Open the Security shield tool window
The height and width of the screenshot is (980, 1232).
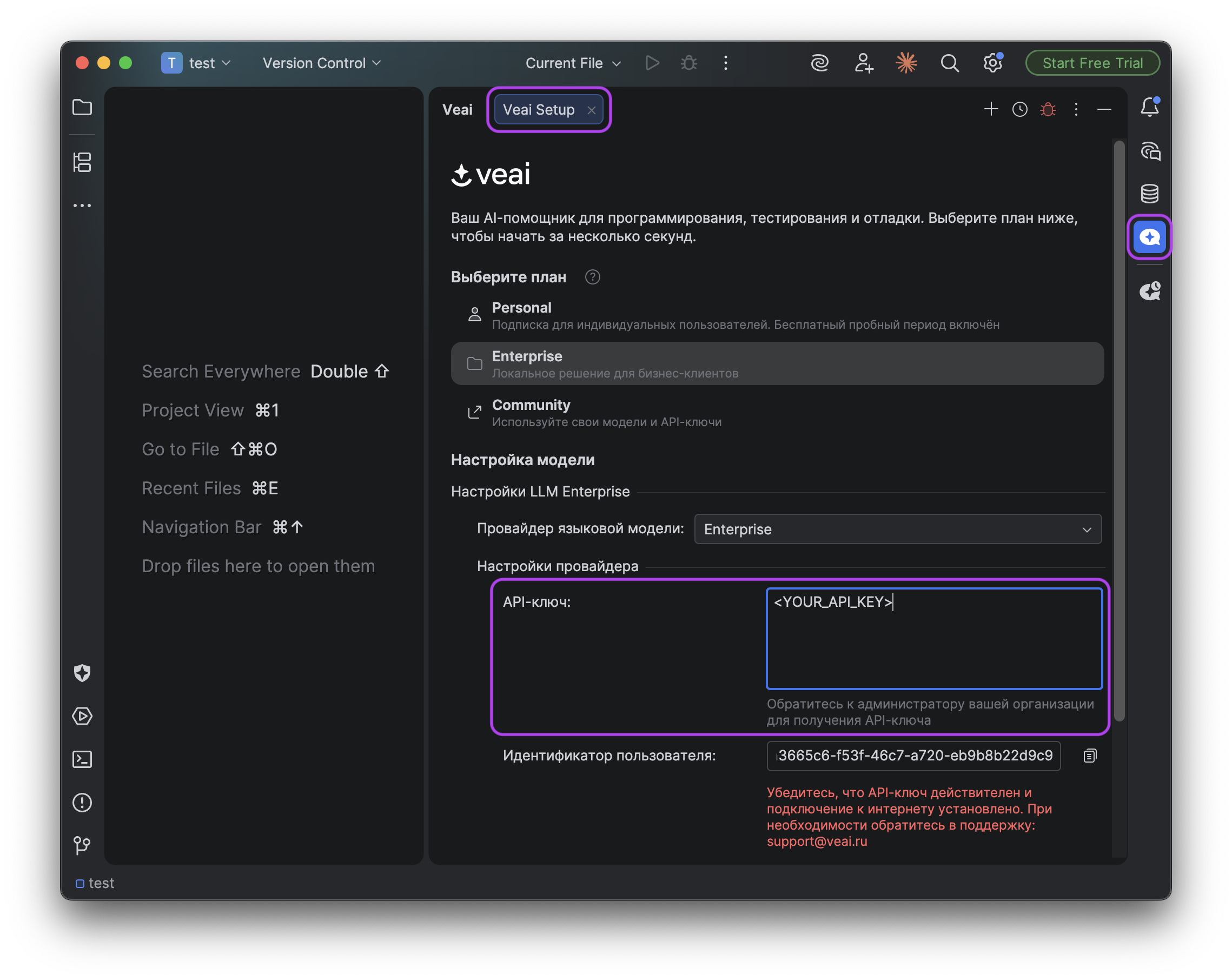point(82,673)
